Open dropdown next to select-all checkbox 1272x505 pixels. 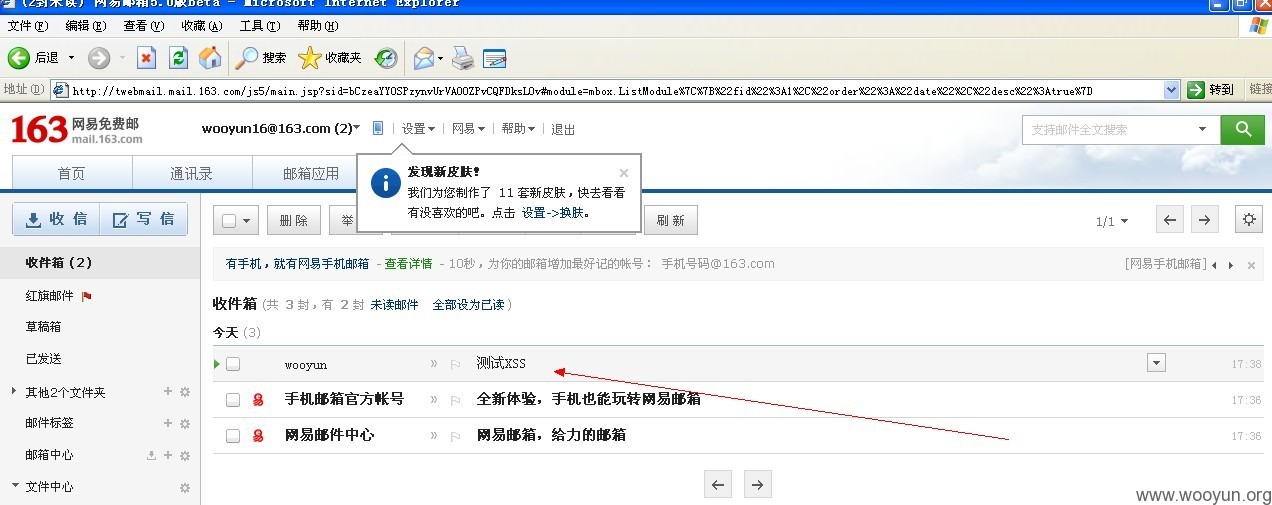(x=246, y=221)
